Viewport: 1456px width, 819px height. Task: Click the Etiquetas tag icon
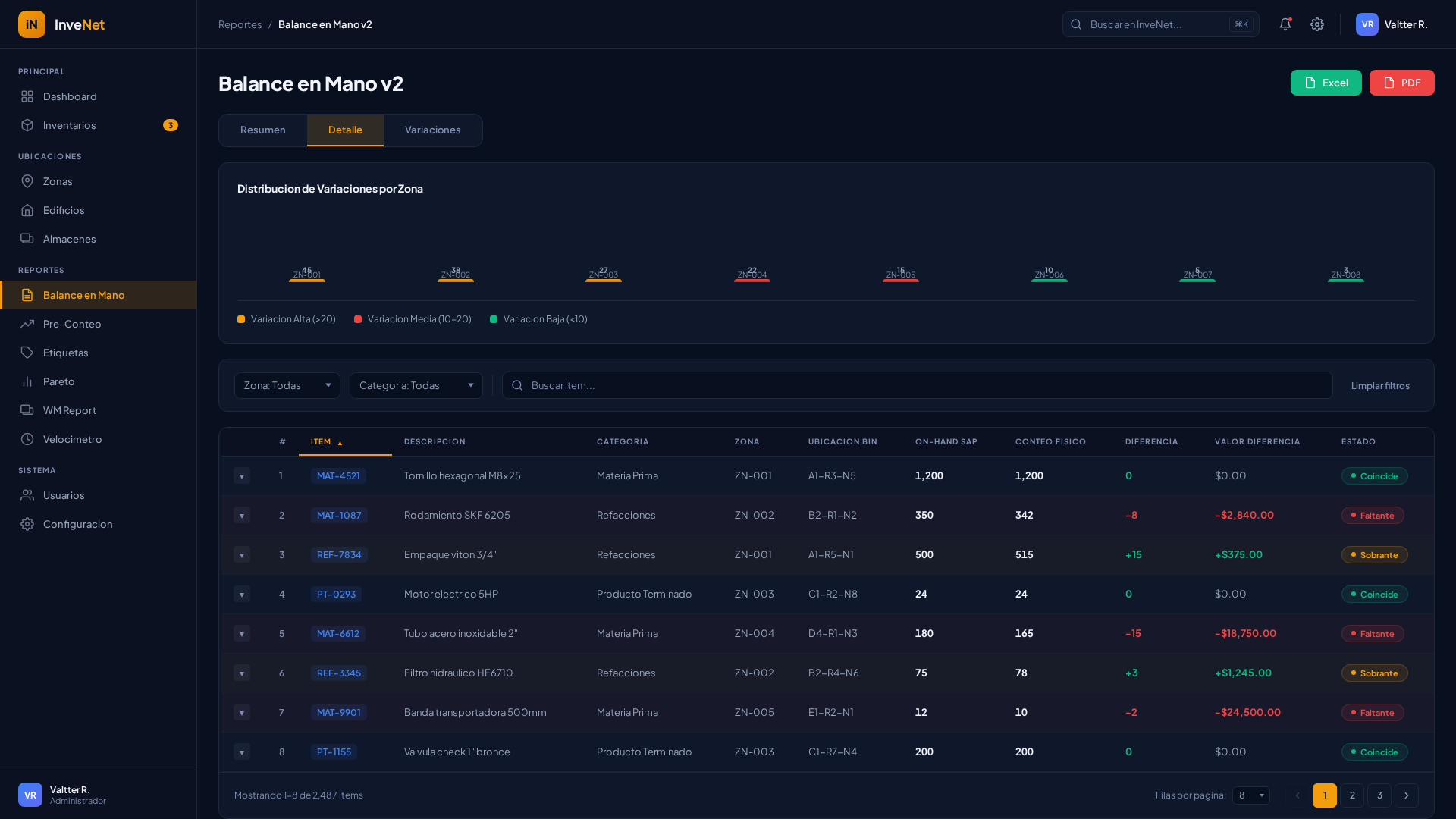pos(27,353)
